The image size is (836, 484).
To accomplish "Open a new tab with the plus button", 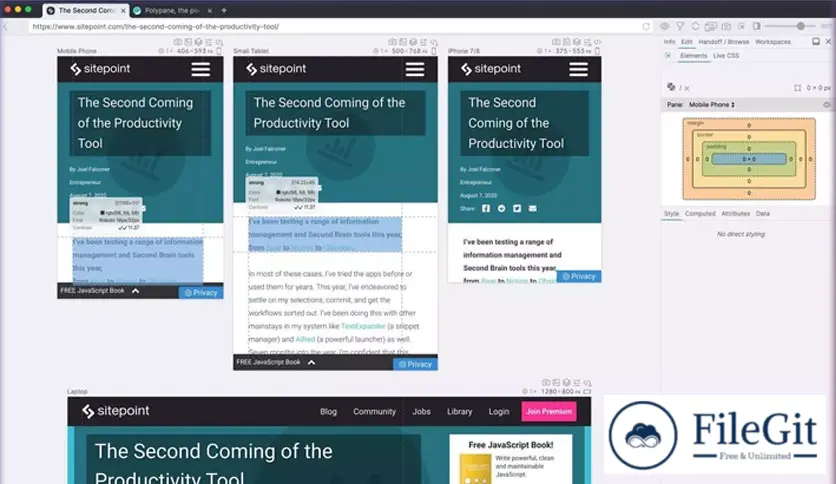I will 224,10.
